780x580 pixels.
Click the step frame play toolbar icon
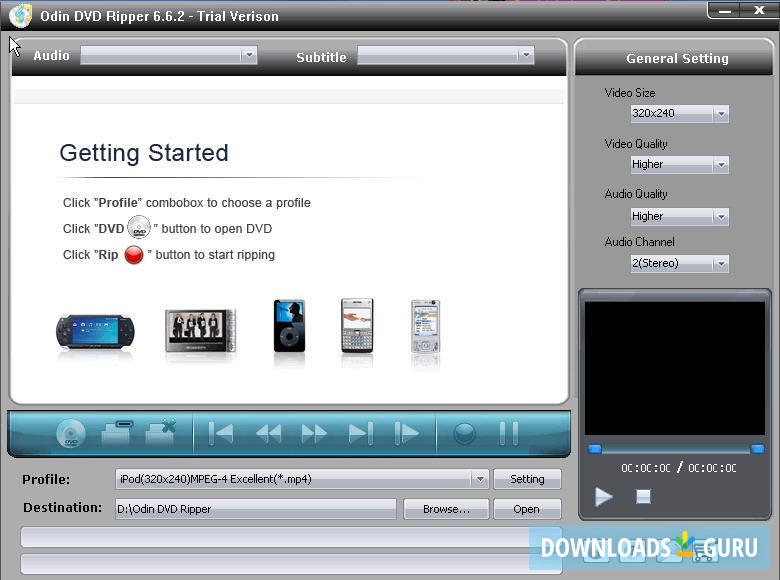coord(406,433)
